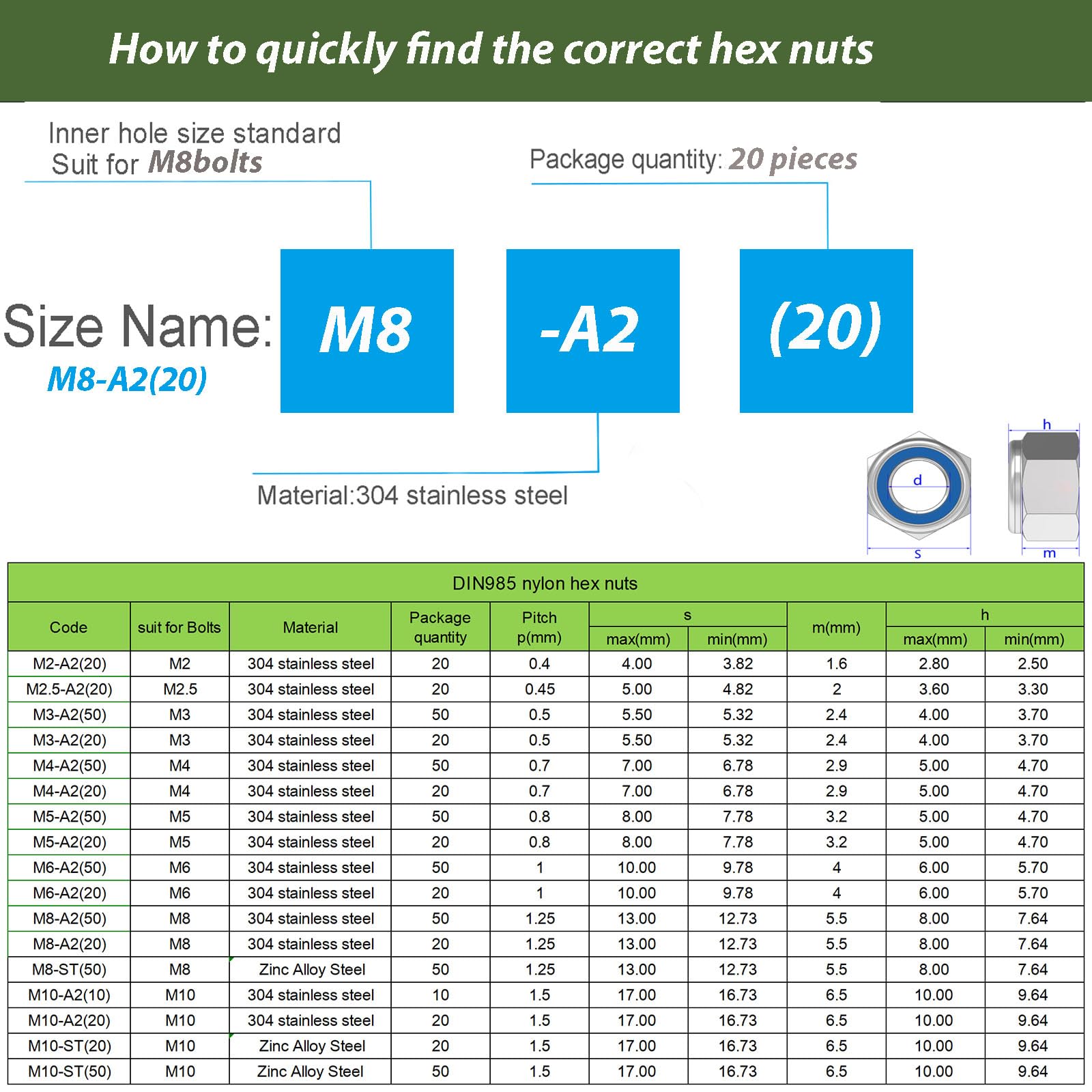This screenshot has height=1092, width=1092.
Task: Click 'Zinc Alloy Steel' in the M10-ST(20) row
Action: point(312,1046)
